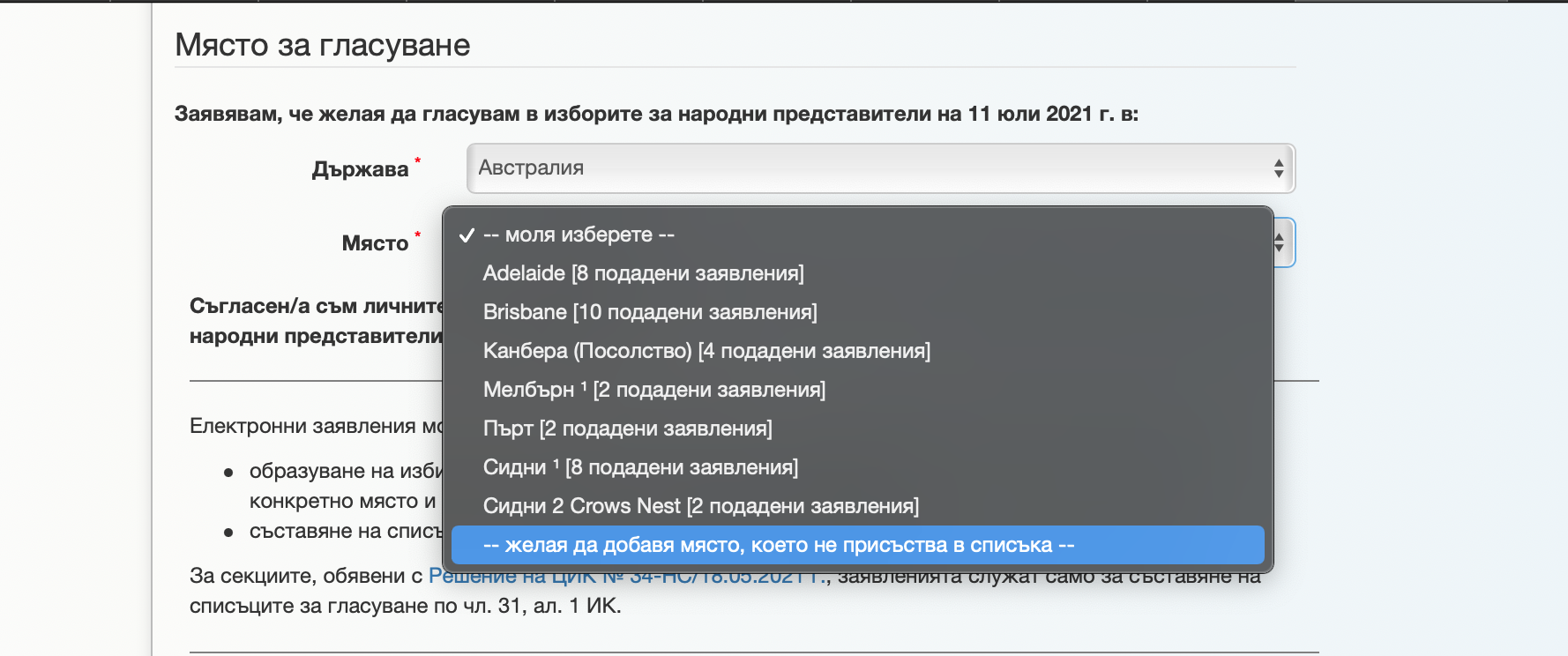The image size is (1568, 656).
Task: Select Сидни with 8 submitted applications
Action: pyautogui.click(x=640, y=467)
